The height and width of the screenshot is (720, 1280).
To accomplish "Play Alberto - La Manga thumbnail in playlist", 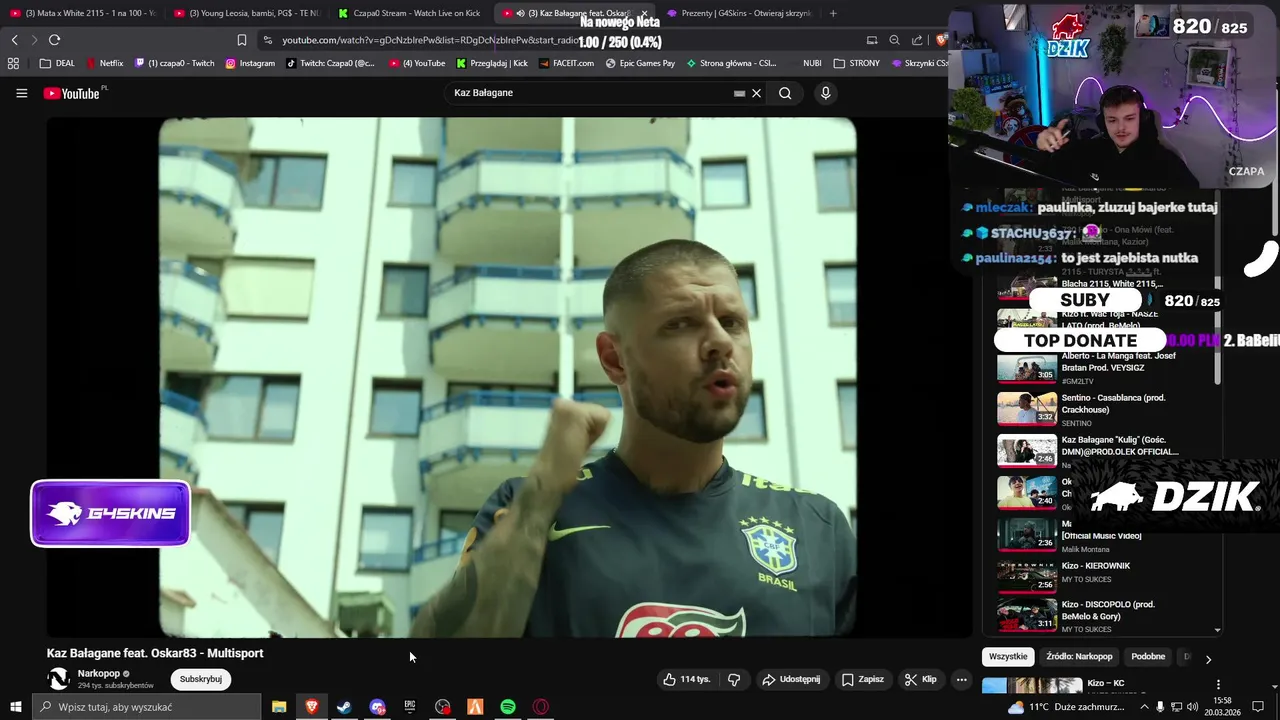I will pyautogui.click(x=1027, y=367).
